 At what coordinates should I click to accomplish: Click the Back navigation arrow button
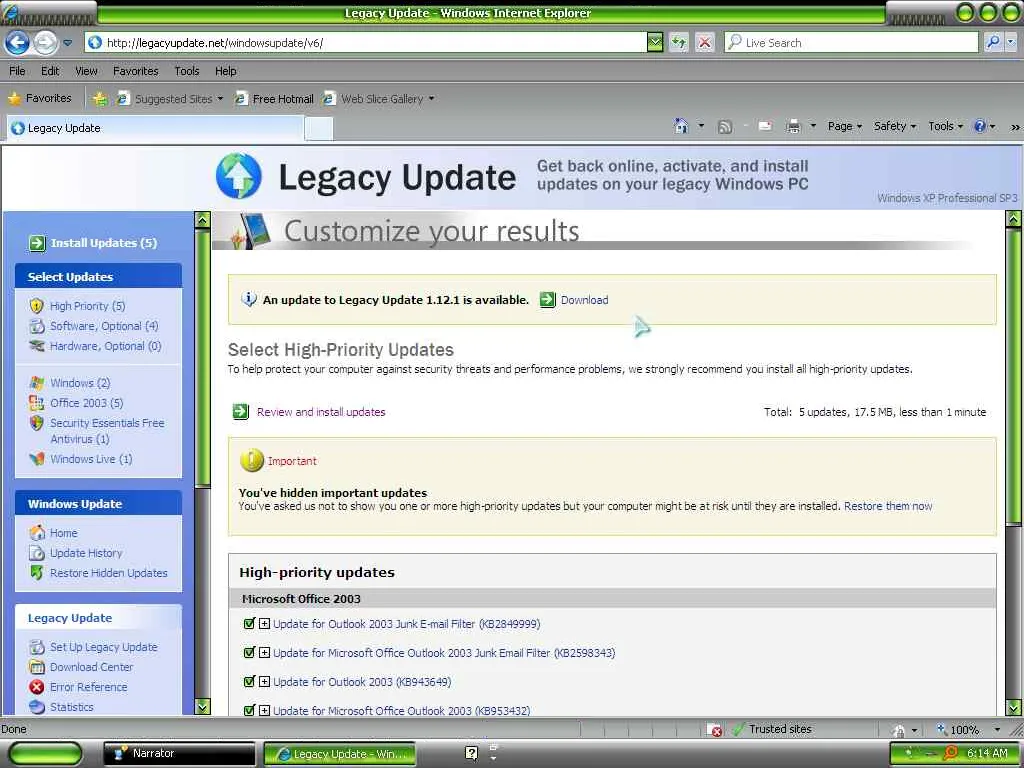click(17, 43)
